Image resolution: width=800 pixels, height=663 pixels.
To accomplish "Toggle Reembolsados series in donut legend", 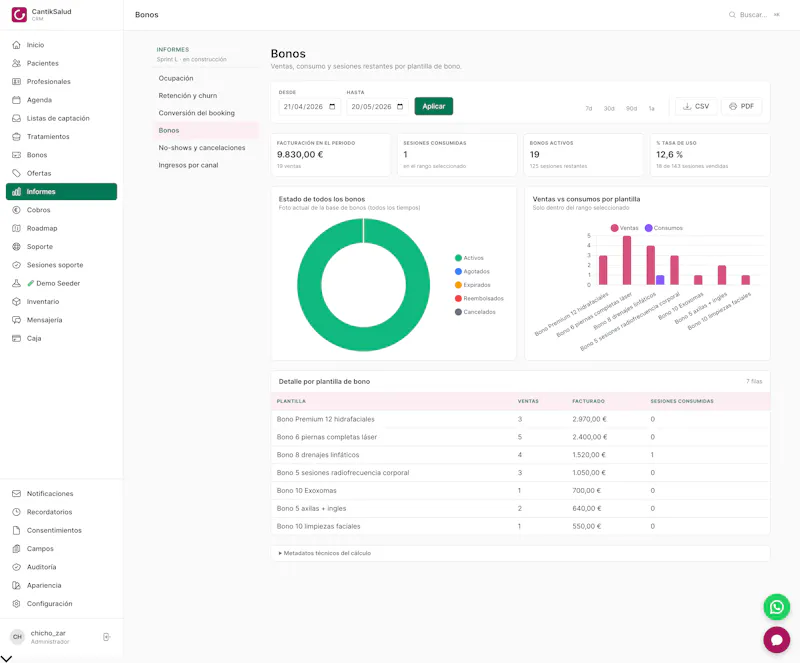I will pos(479,299).
